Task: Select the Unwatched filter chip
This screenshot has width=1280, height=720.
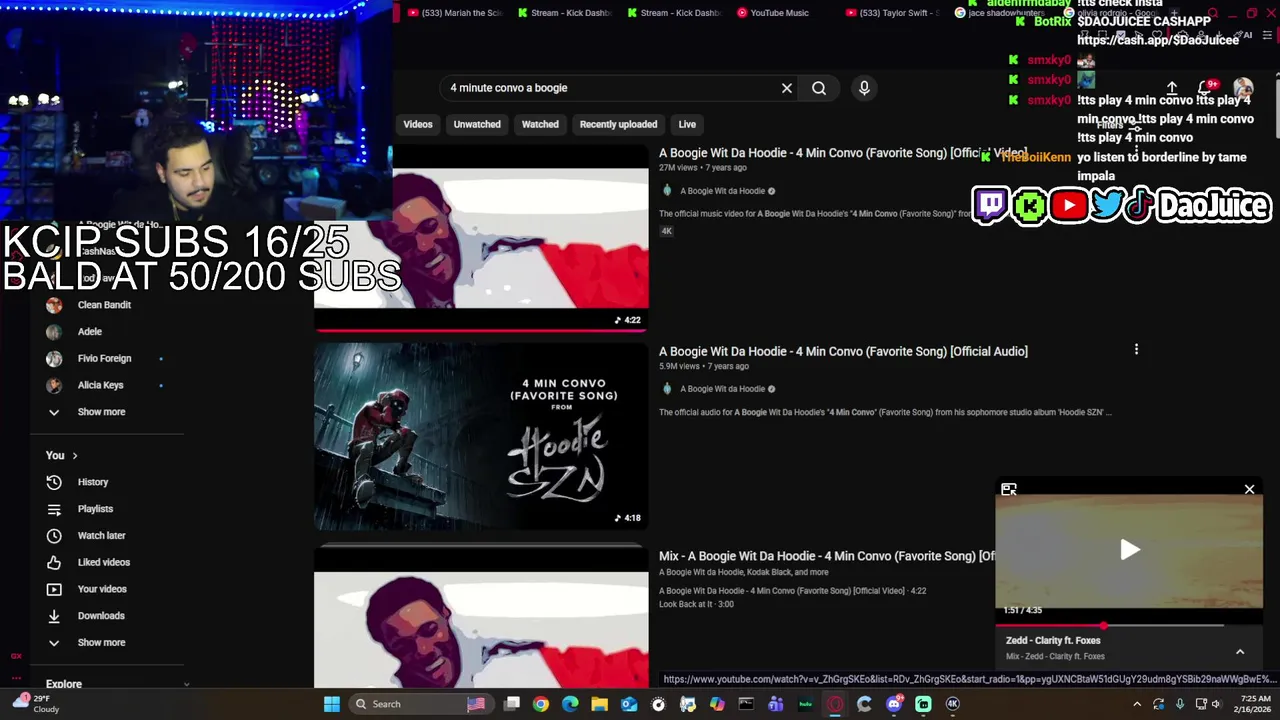Action: coord(477,124)
